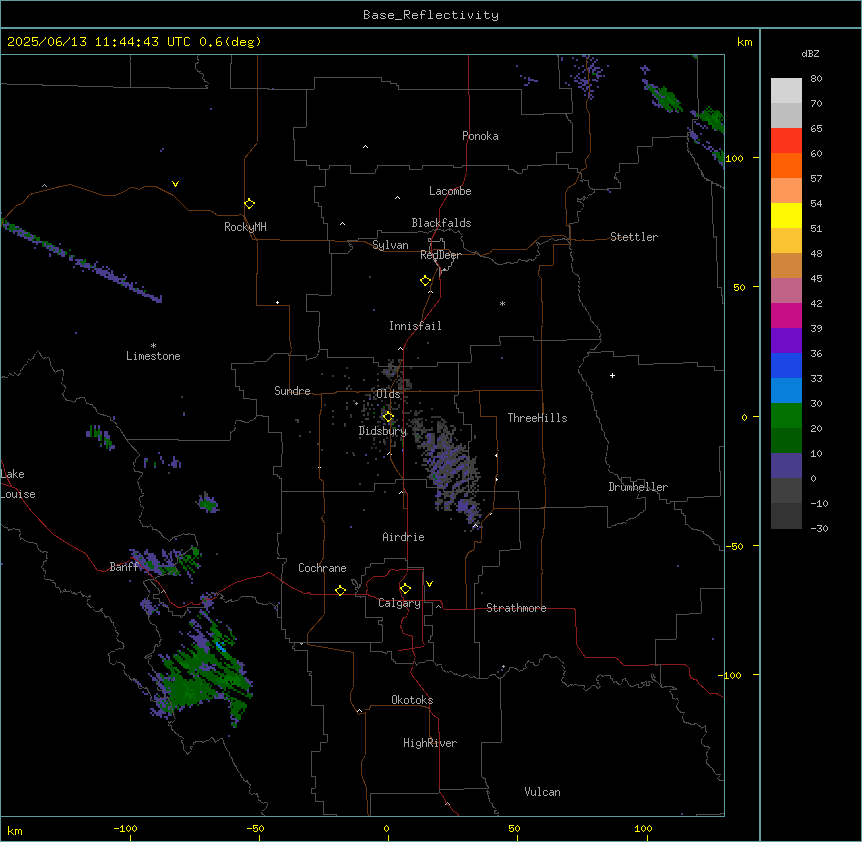The width and height of the screenshot is (862, 842).
Task: Click the dBZ legend heading
Action: pyautogui.click(x=810, y=53)
